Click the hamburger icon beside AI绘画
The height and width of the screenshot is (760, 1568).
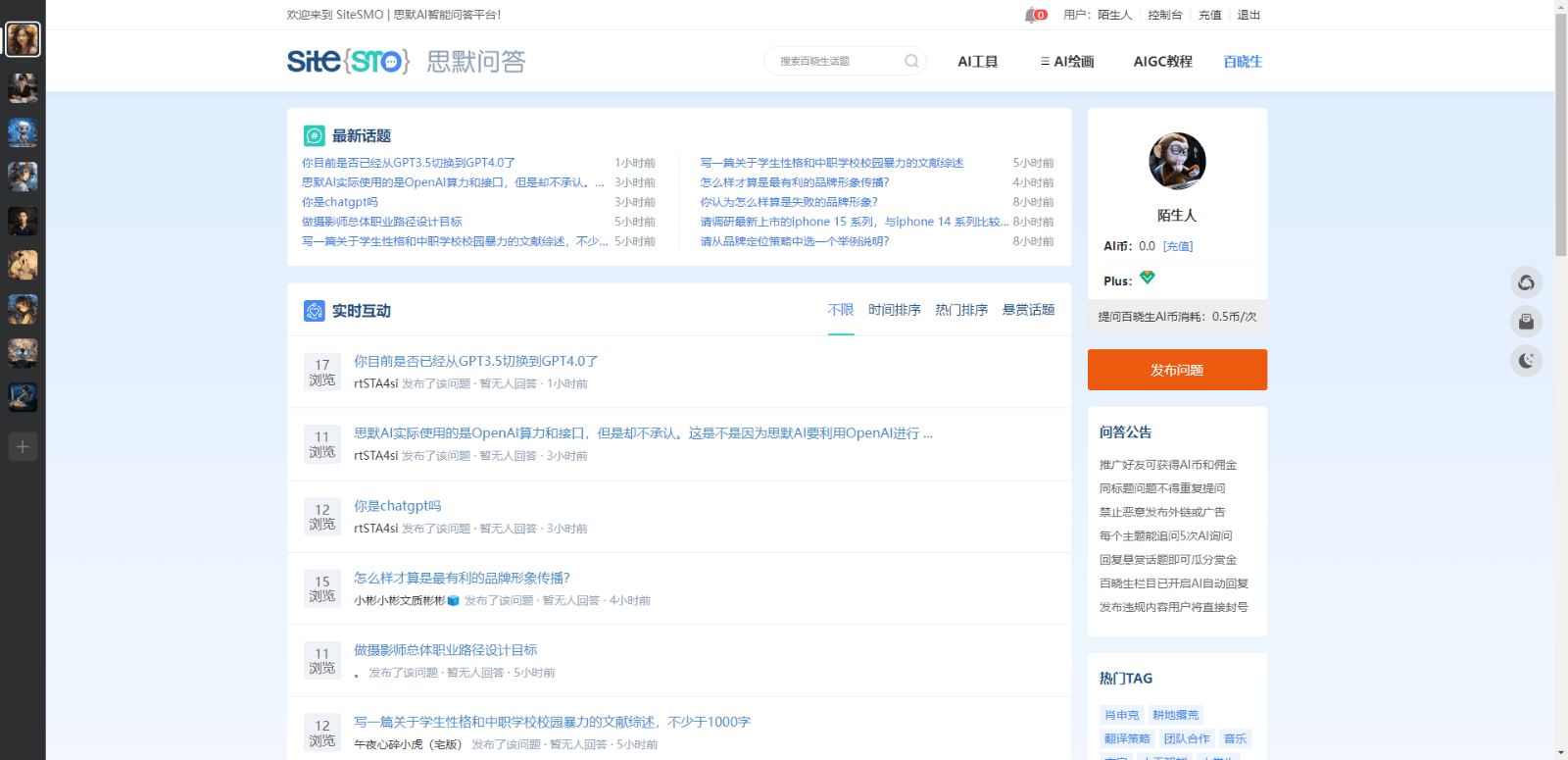pyautogui.click(x=1045, y=61)
